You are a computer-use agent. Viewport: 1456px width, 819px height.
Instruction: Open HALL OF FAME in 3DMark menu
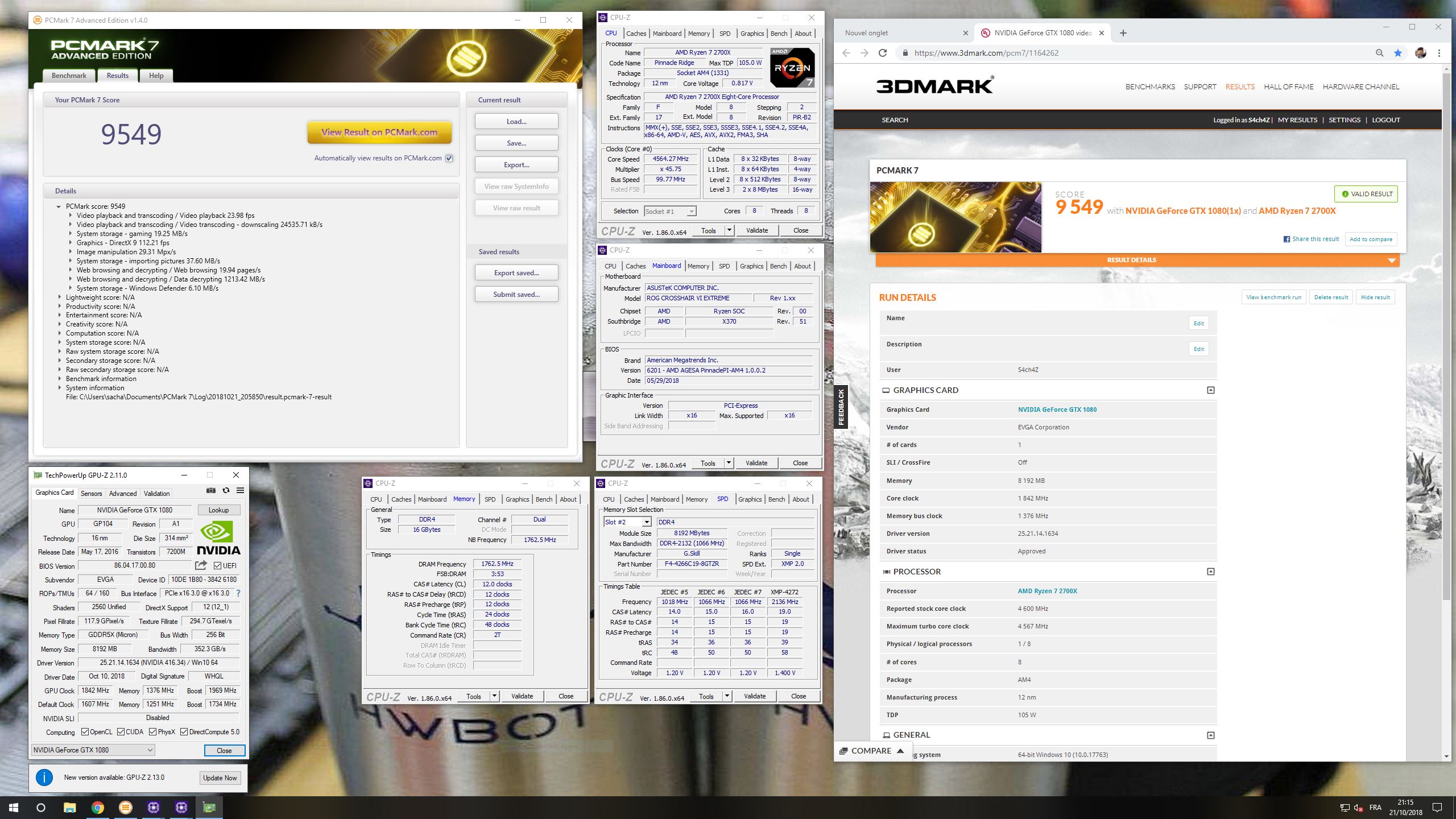(x=1288, y=86)
